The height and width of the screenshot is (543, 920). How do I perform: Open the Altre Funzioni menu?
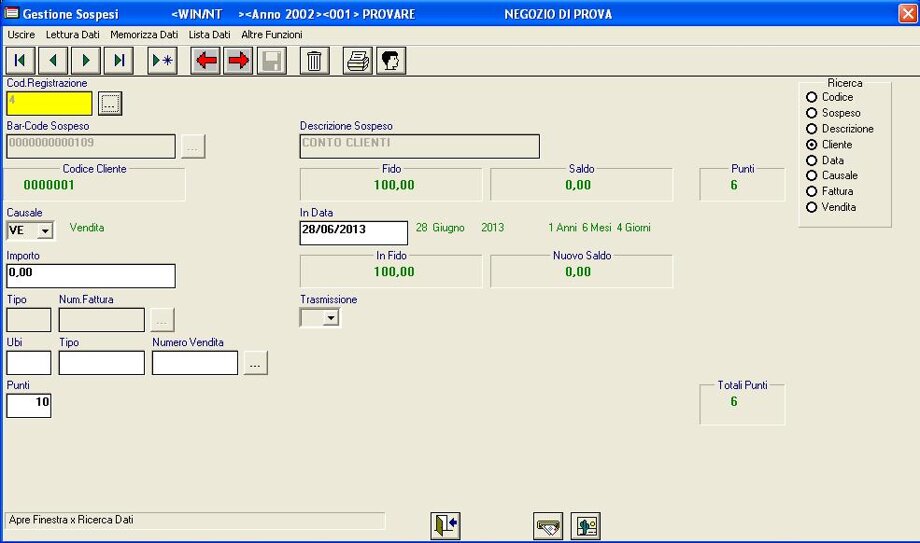271,34
